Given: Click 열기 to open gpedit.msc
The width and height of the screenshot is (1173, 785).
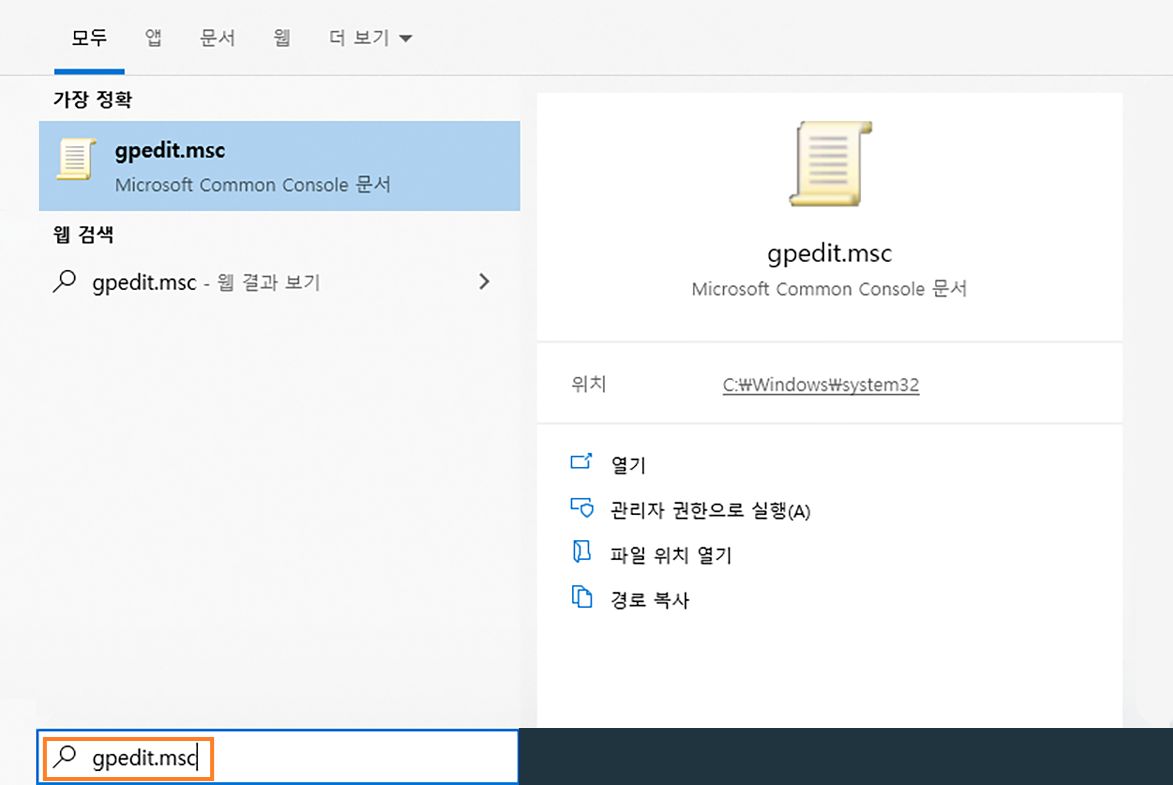Looking at the screenshot, I should tap(628, 465).
